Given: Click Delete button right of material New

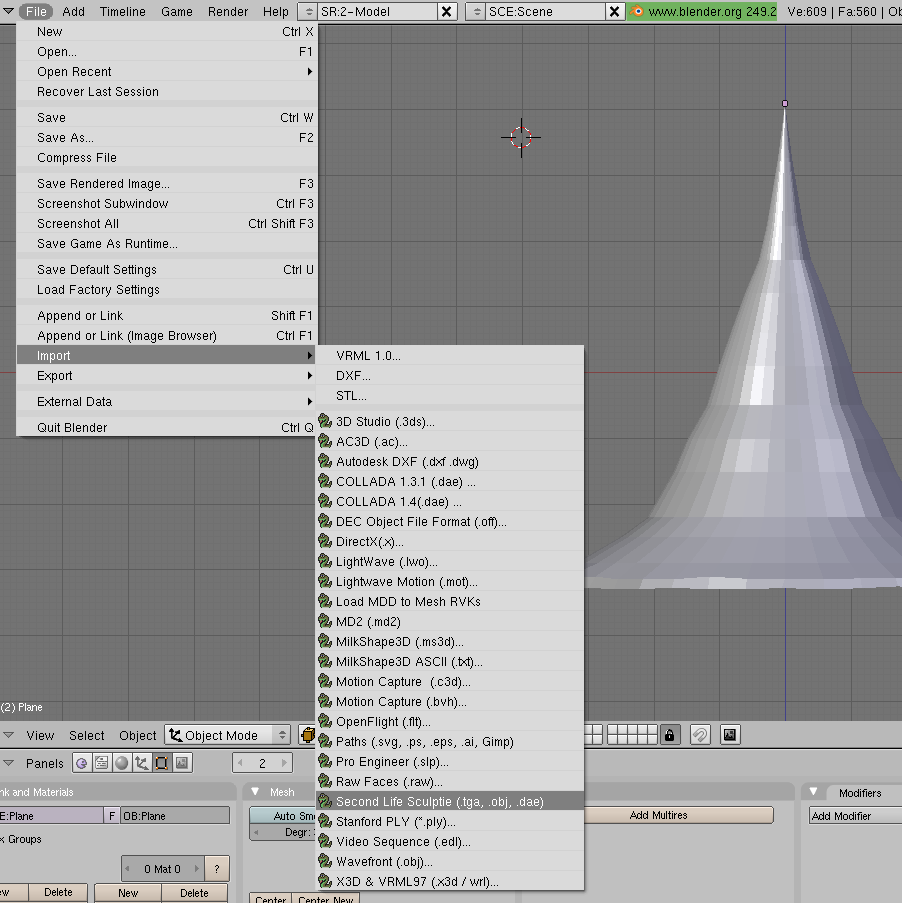Looking at the screenshot, I should [194, 893].
